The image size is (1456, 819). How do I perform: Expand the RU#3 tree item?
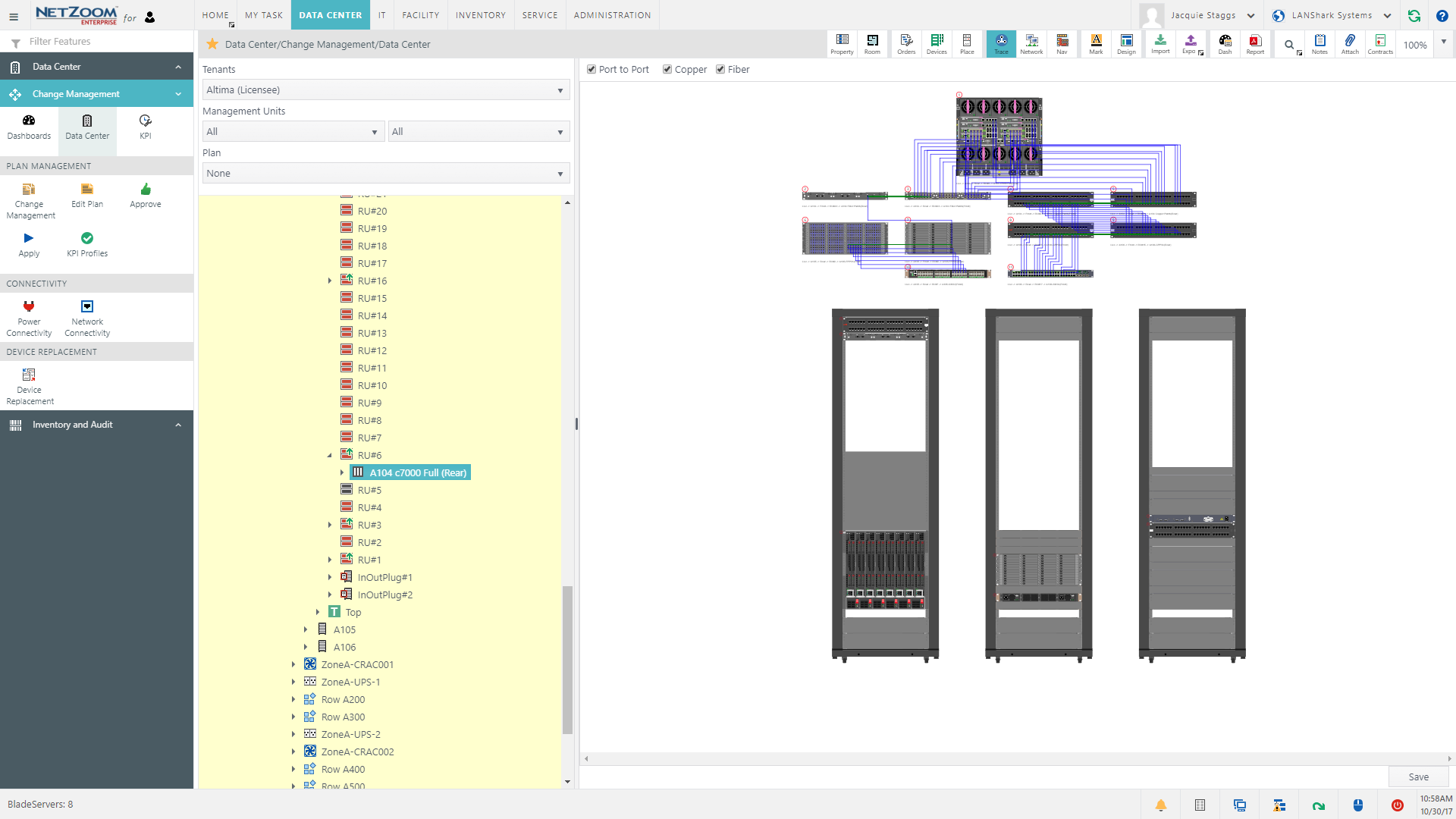coord(330,524)
